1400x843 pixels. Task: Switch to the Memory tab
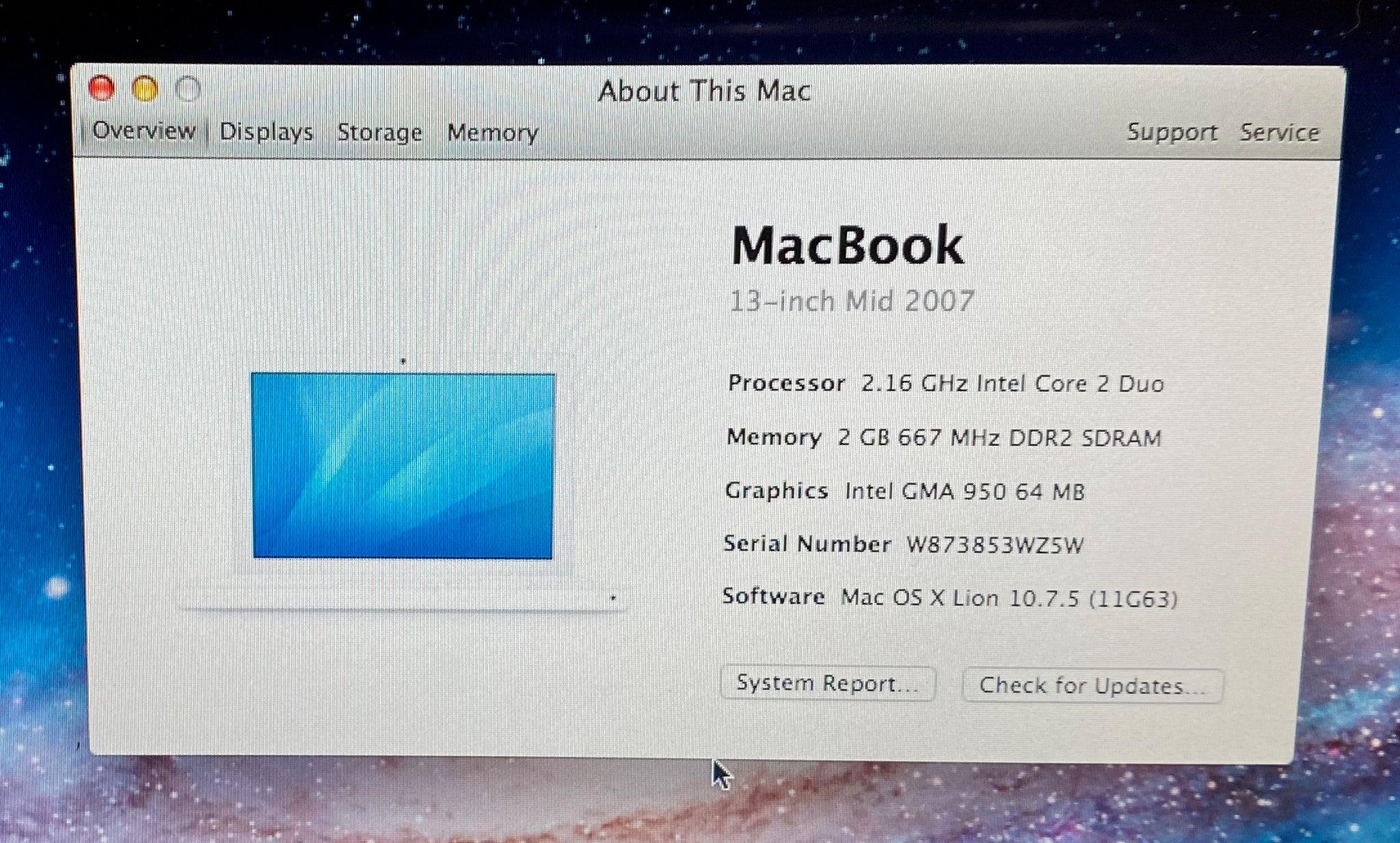point(493,133)
